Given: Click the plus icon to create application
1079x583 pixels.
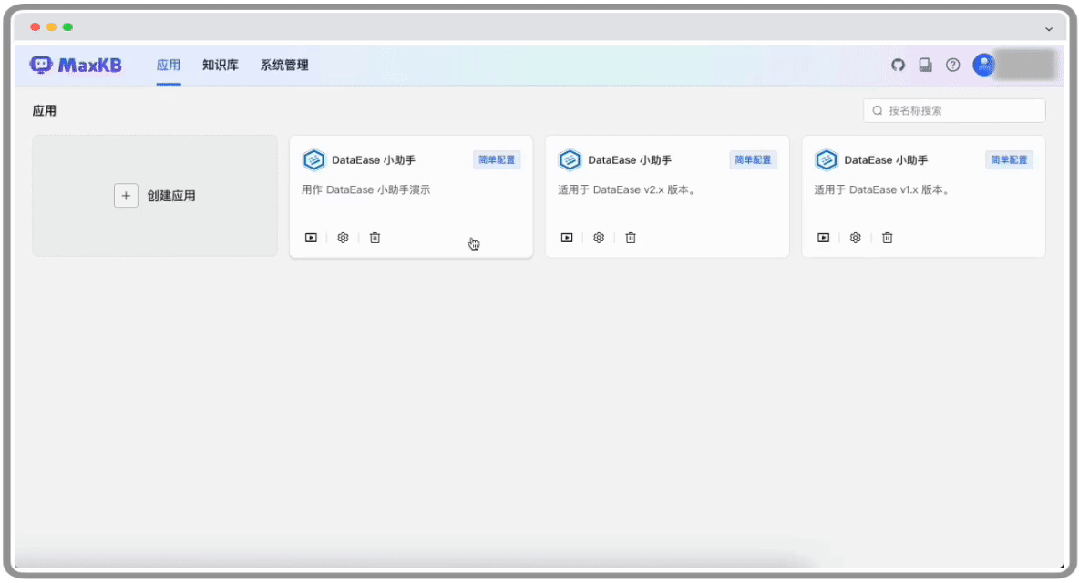Looking at the screenshot, I should tap(126, 195).
